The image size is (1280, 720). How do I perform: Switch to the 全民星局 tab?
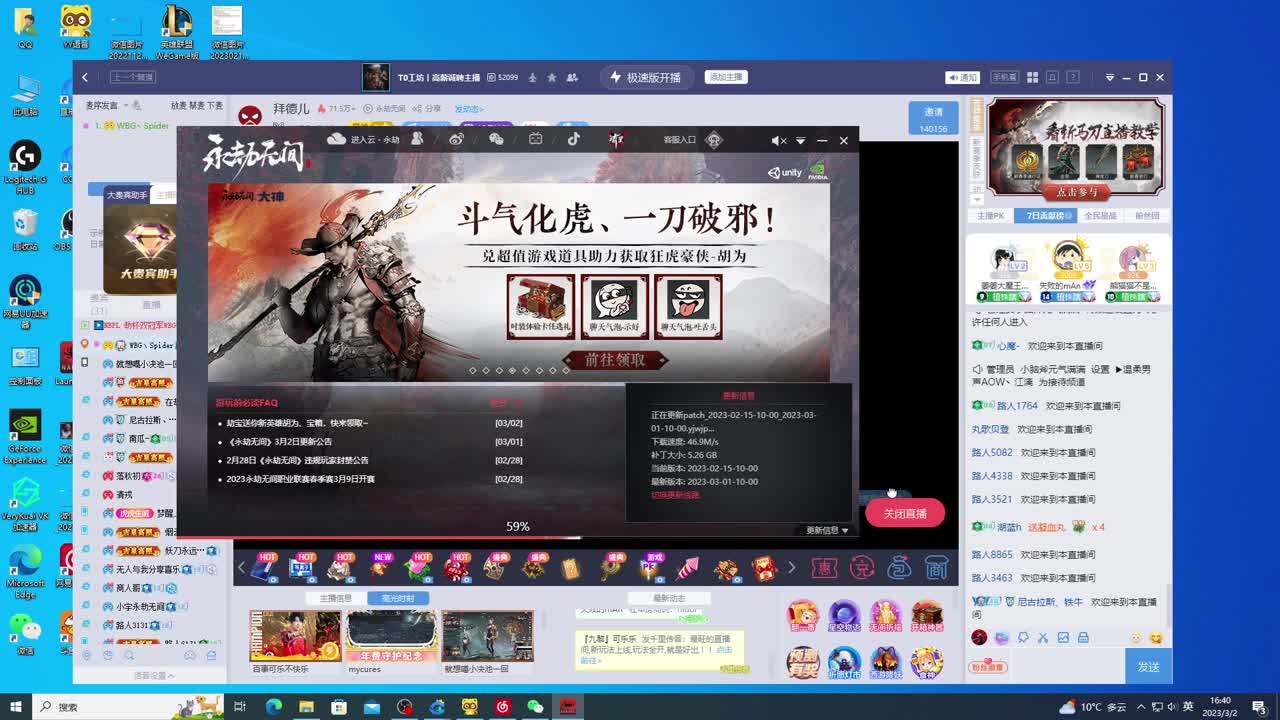[1100, 216]
